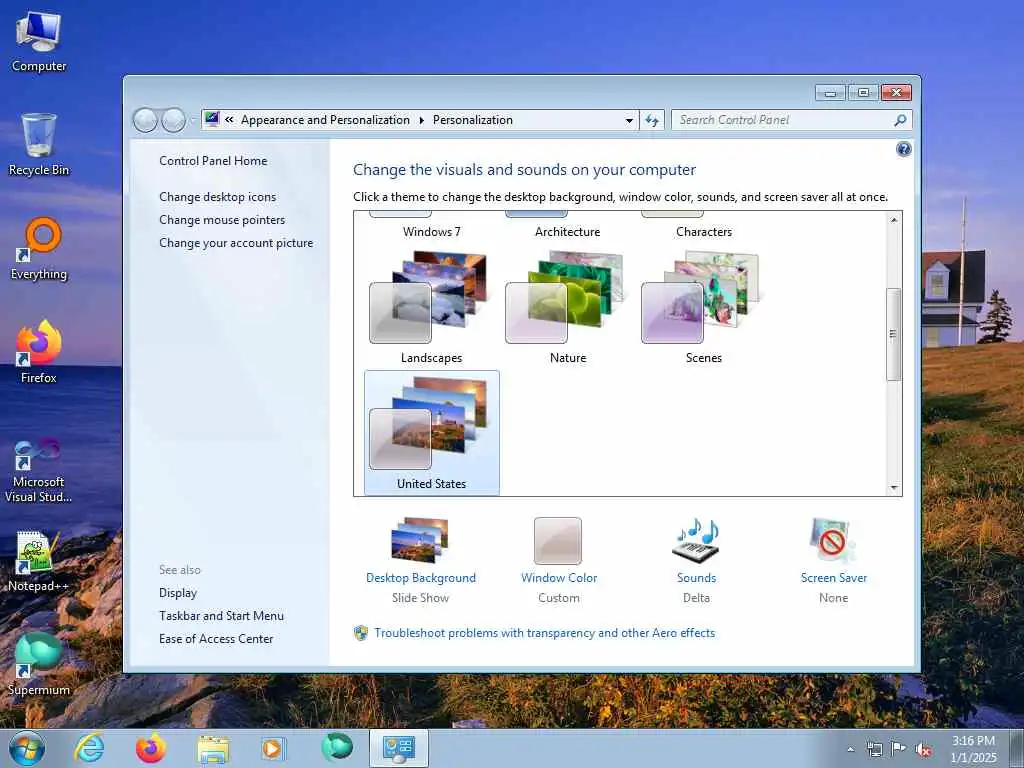Screen dimensions: 1024x768
Task: Click the theme list scroll up arrow
Action: (894, 220)
